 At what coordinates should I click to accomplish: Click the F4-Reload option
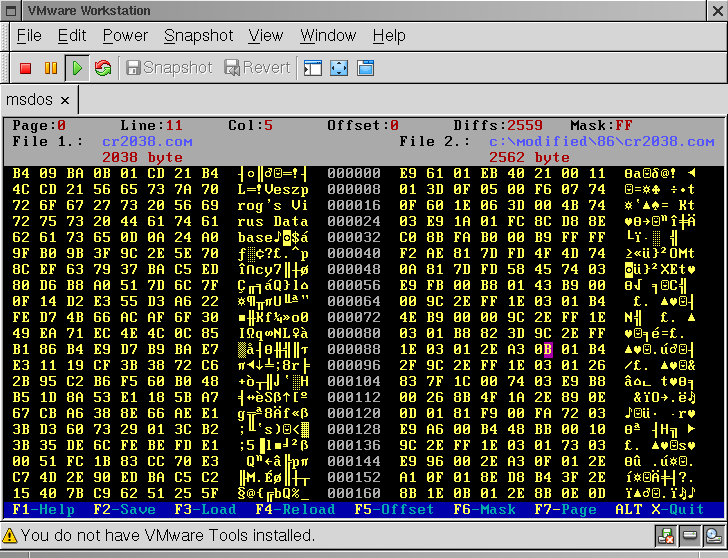coord(295,509)
